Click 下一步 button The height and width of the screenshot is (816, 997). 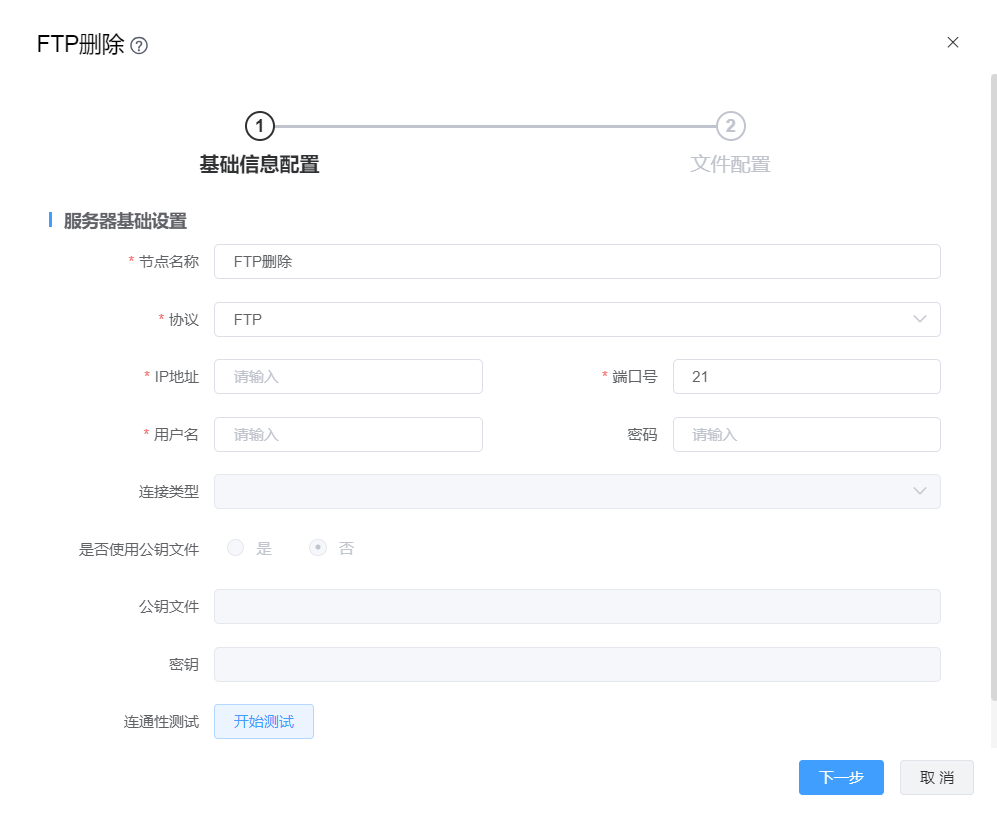point(840,777)
